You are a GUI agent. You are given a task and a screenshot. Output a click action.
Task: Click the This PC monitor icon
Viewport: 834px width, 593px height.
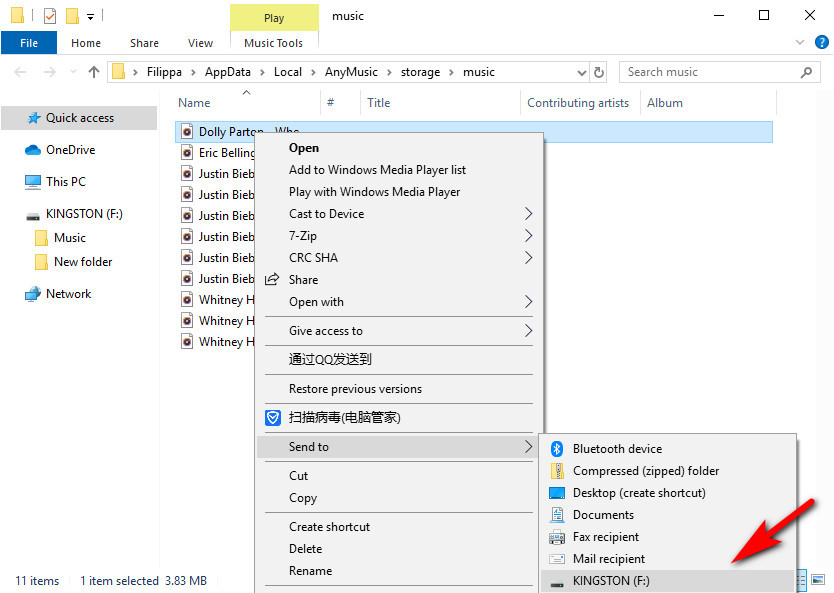point(33,182)
